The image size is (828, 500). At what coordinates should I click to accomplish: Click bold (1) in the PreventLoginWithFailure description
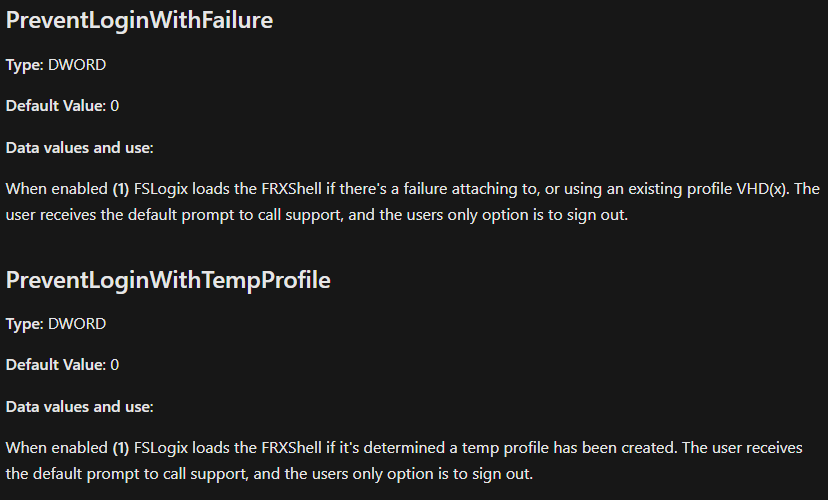[120, 189]
